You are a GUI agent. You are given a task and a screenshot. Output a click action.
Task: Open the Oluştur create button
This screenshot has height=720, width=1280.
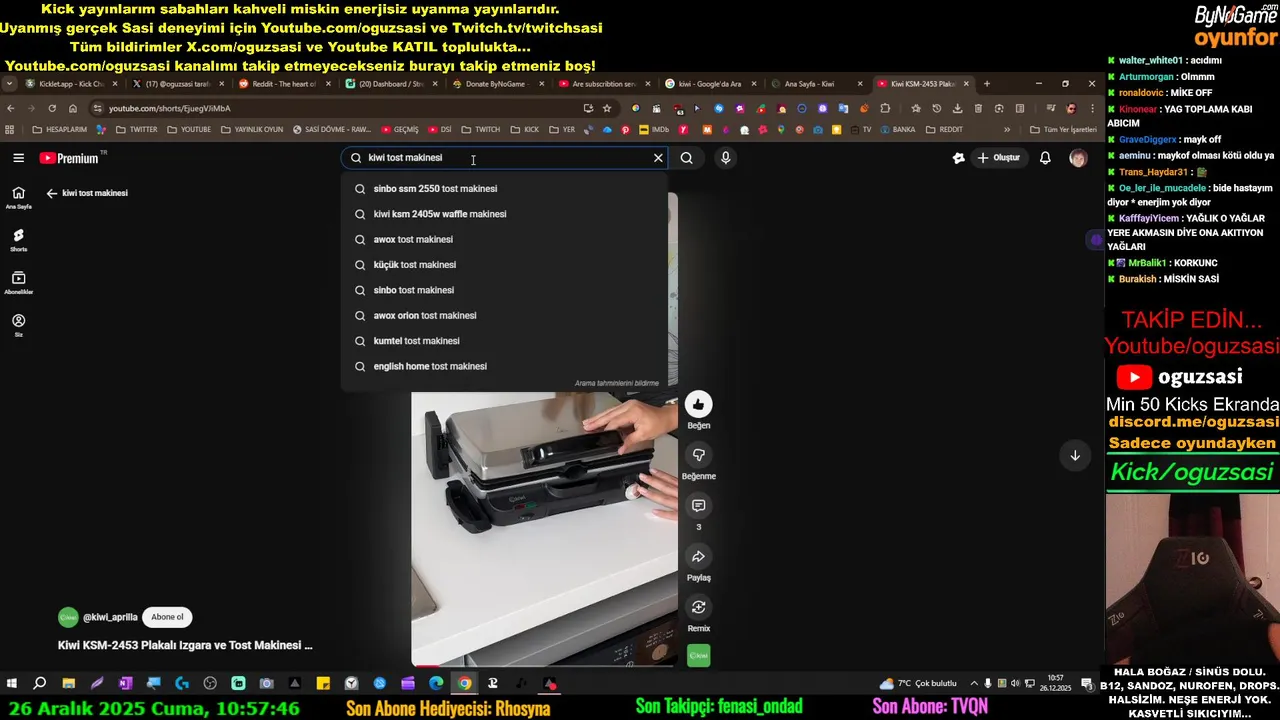click(998, 158)
